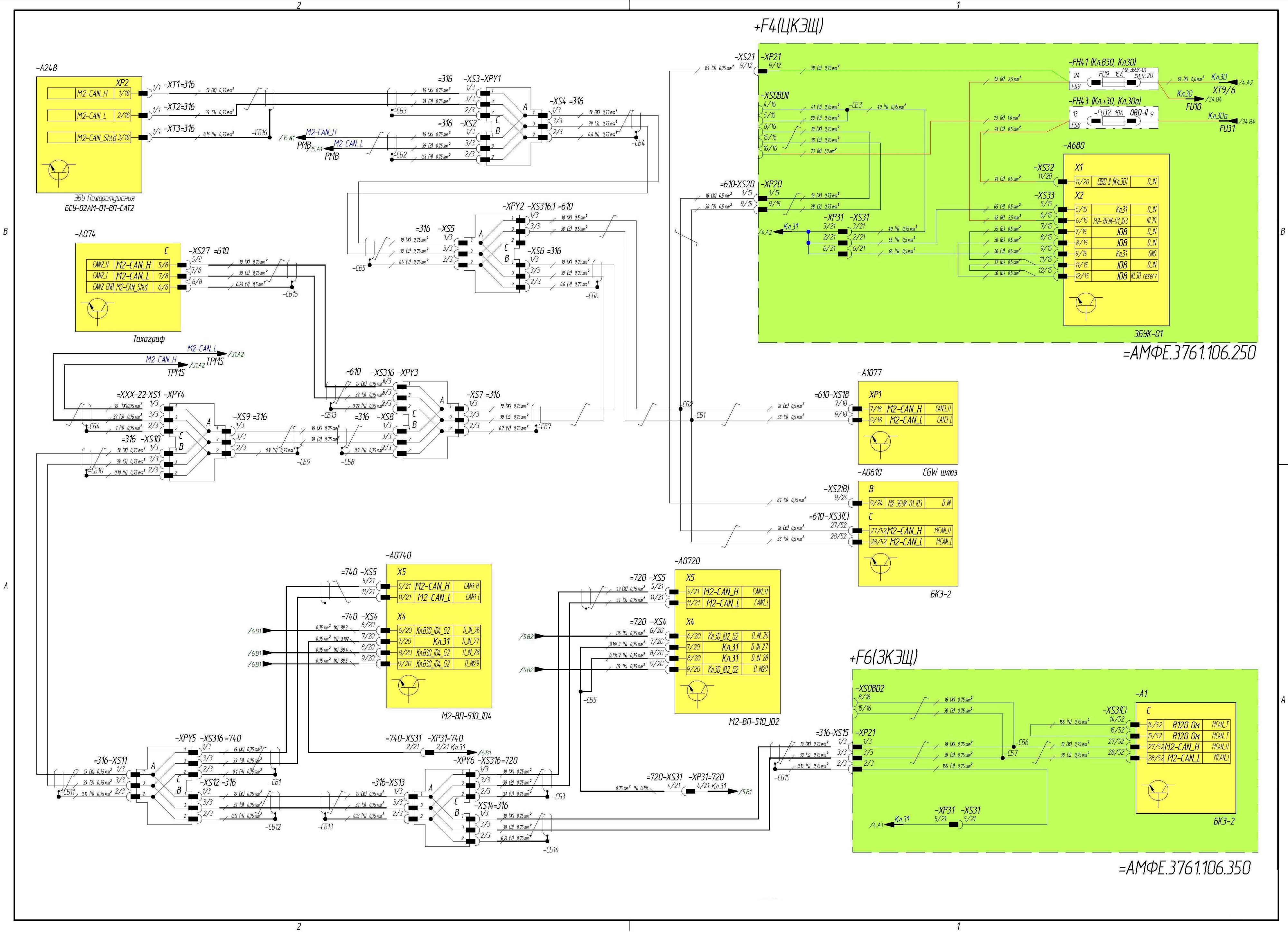Click the =316-XS15 connector label
The image size is (1288, 933).
[832, 733]
